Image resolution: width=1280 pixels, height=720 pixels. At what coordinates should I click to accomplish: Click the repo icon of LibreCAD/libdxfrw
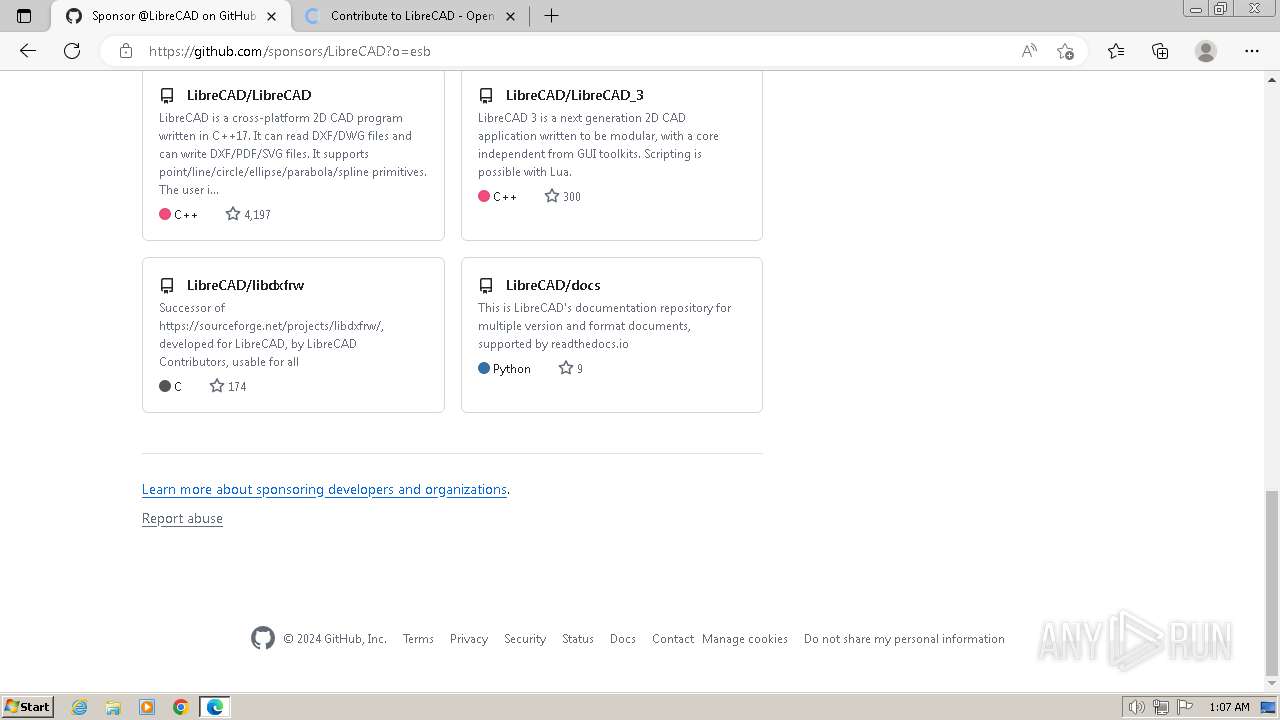[x=167, y=285]
